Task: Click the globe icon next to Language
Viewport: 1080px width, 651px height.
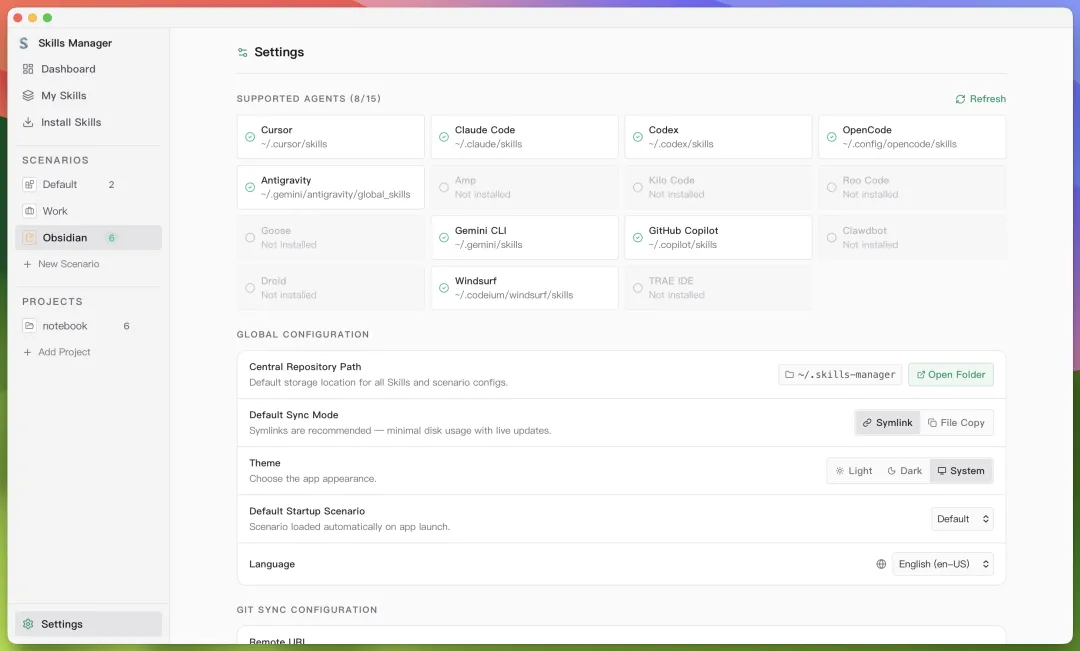Action: tap(881, 564)
